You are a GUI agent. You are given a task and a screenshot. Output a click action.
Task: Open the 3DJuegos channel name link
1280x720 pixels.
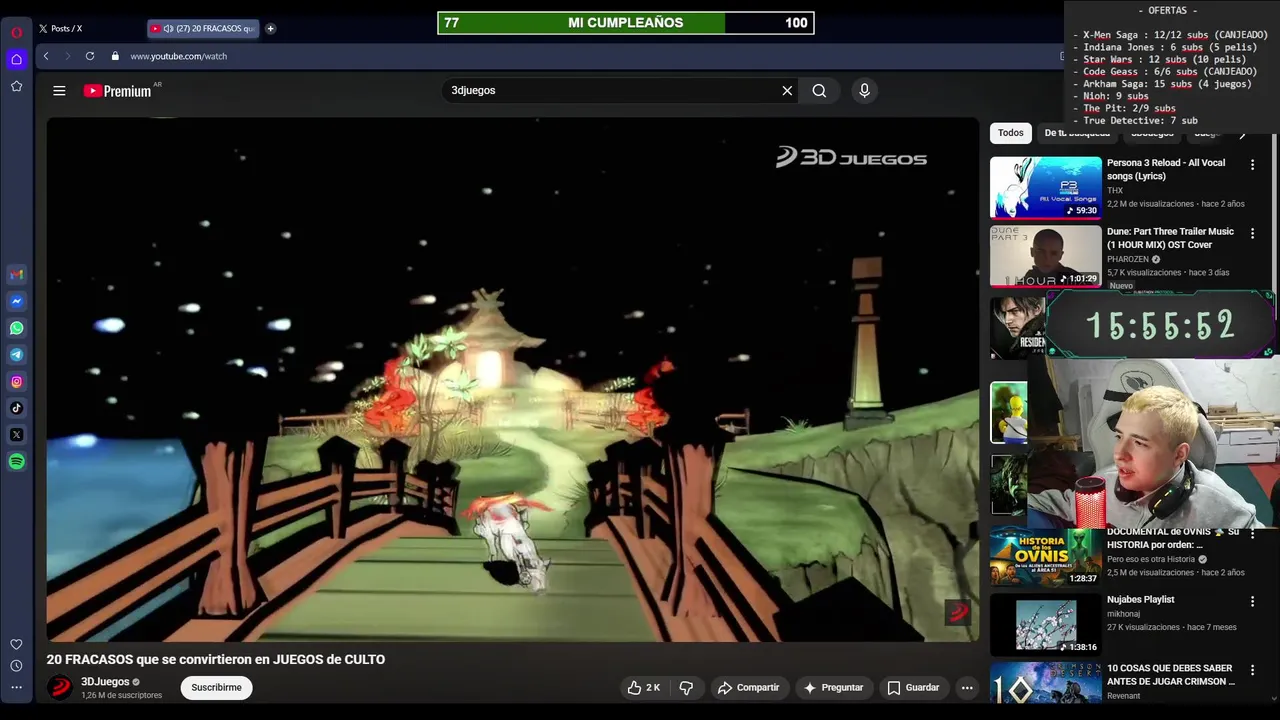coord(105,682)
